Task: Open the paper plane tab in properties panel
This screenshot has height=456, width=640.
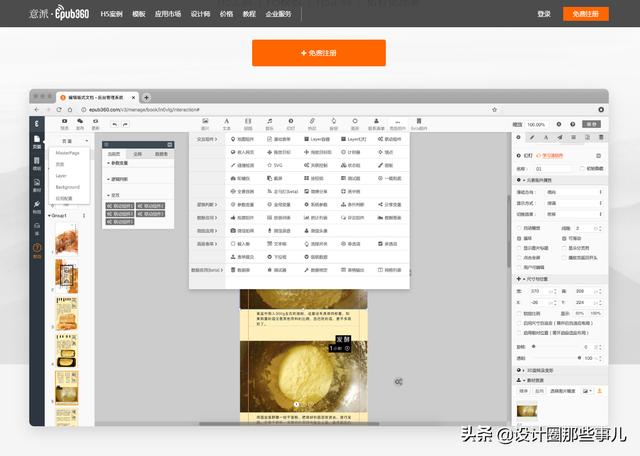Action: (x=560, y=138)
